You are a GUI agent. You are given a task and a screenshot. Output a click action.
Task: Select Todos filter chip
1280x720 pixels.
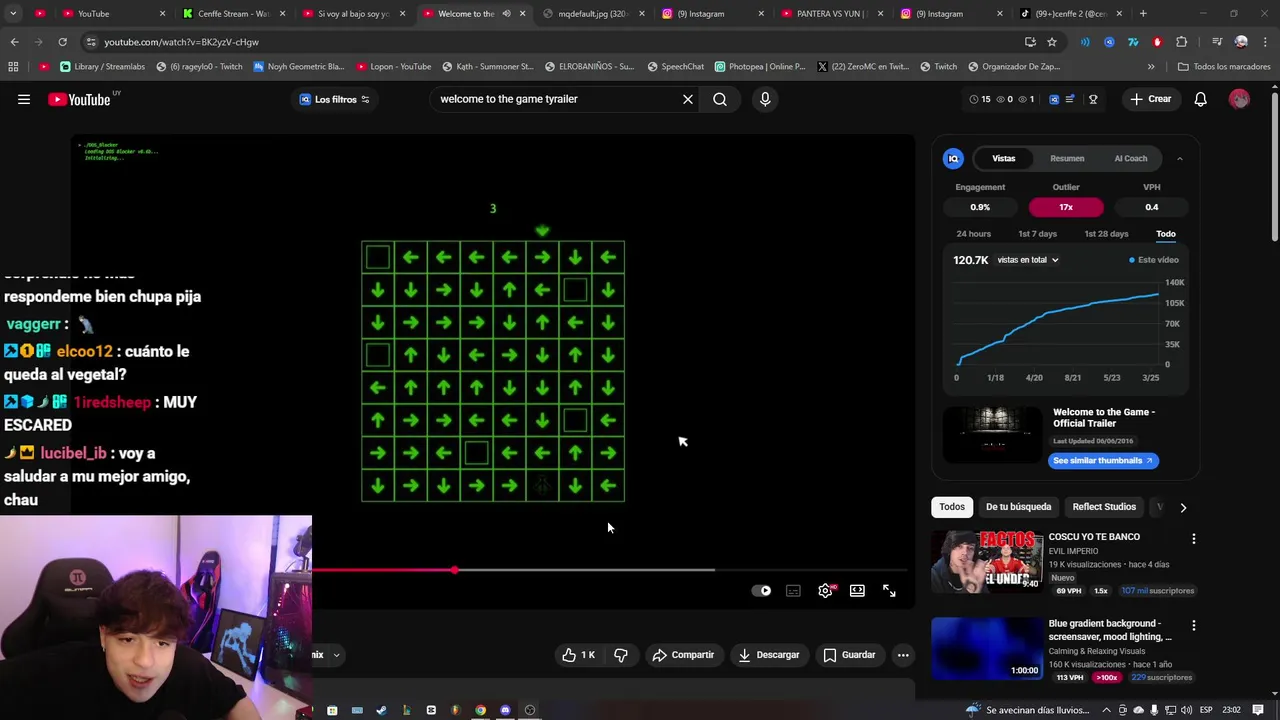click(952, 507)
